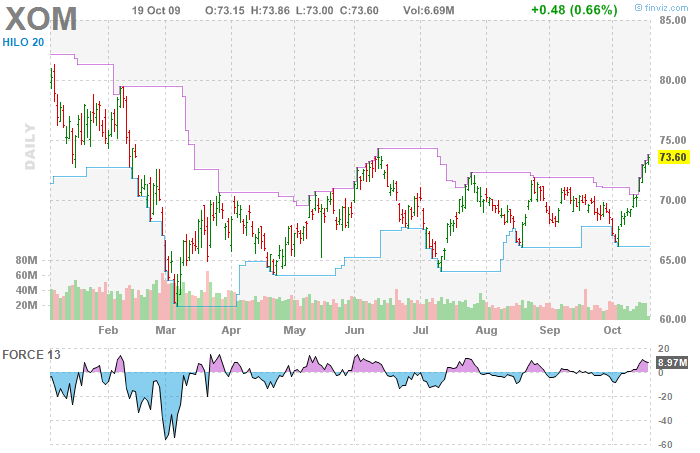Click the -60 force index axis label
Viewport: 700px width, 453px height.
tap(663, 441)
